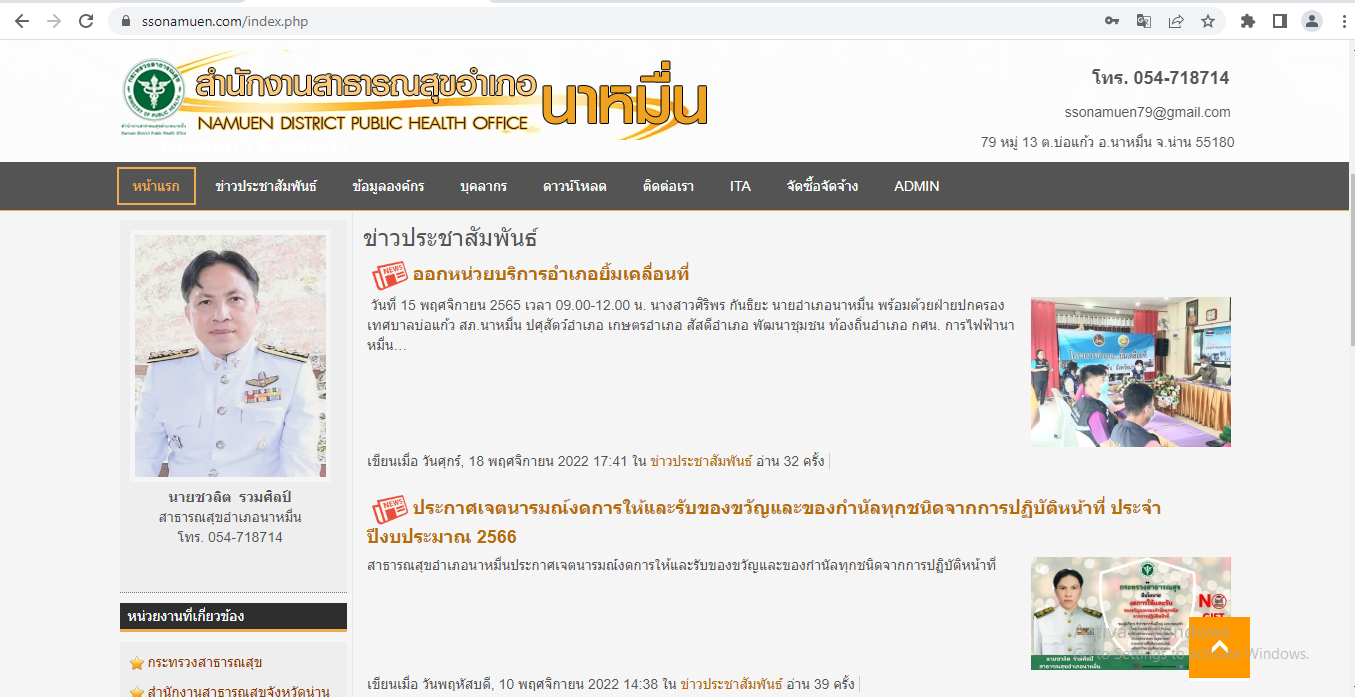Click star icon next to กระทรวงสาธารณสุข
The width and height of the screenshot is (1355, 697).
137,663
